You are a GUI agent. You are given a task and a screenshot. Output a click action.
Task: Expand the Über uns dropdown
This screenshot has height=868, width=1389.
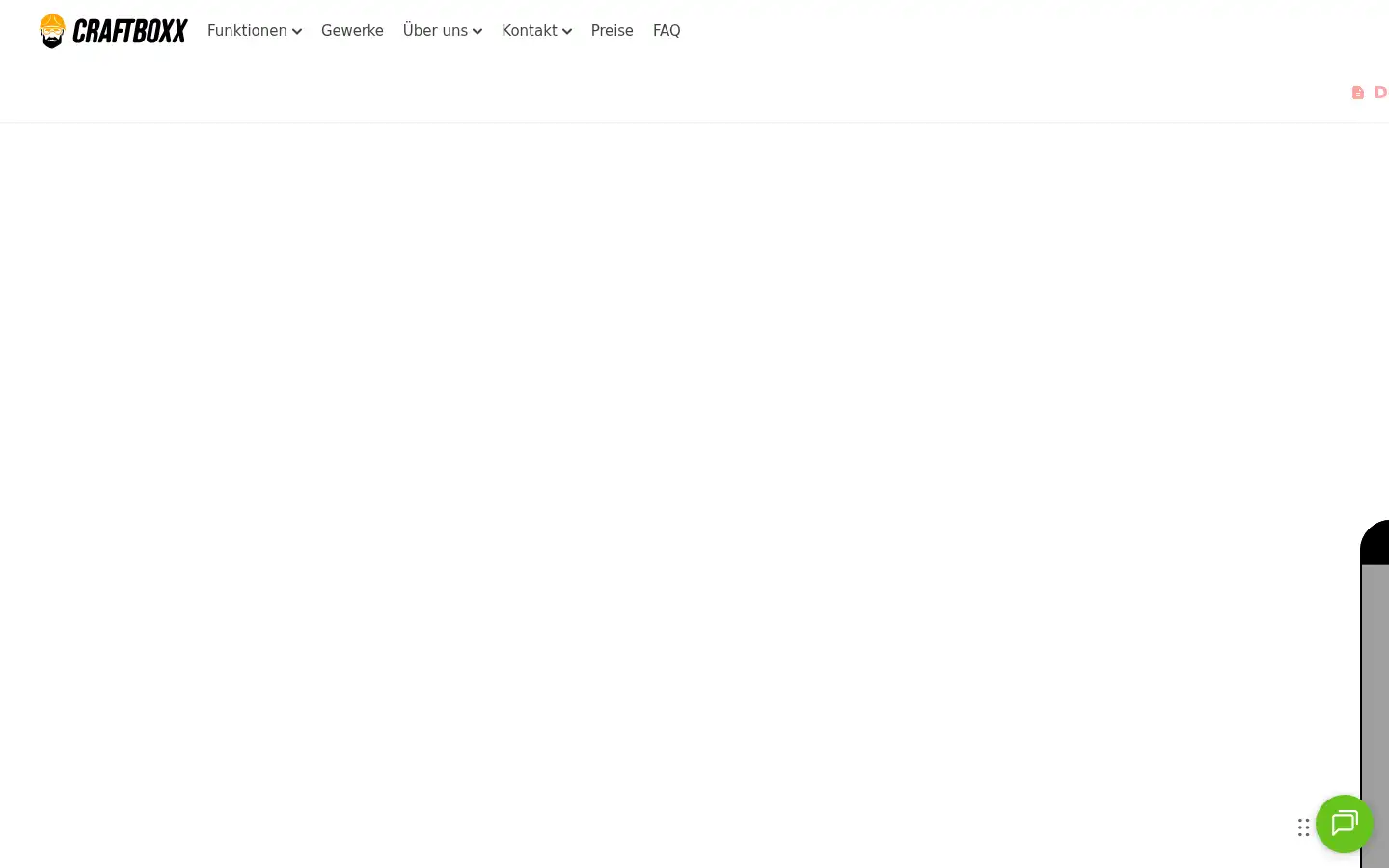tap(443, 31)
